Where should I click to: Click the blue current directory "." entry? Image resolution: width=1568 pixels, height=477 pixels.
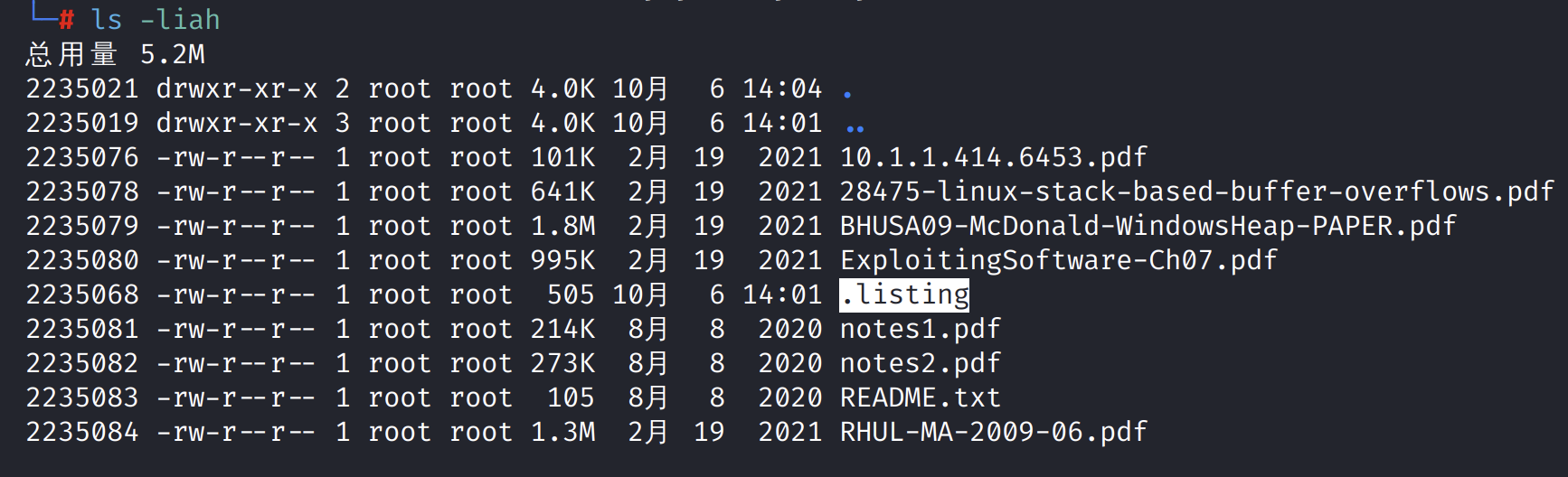(847, 94)
